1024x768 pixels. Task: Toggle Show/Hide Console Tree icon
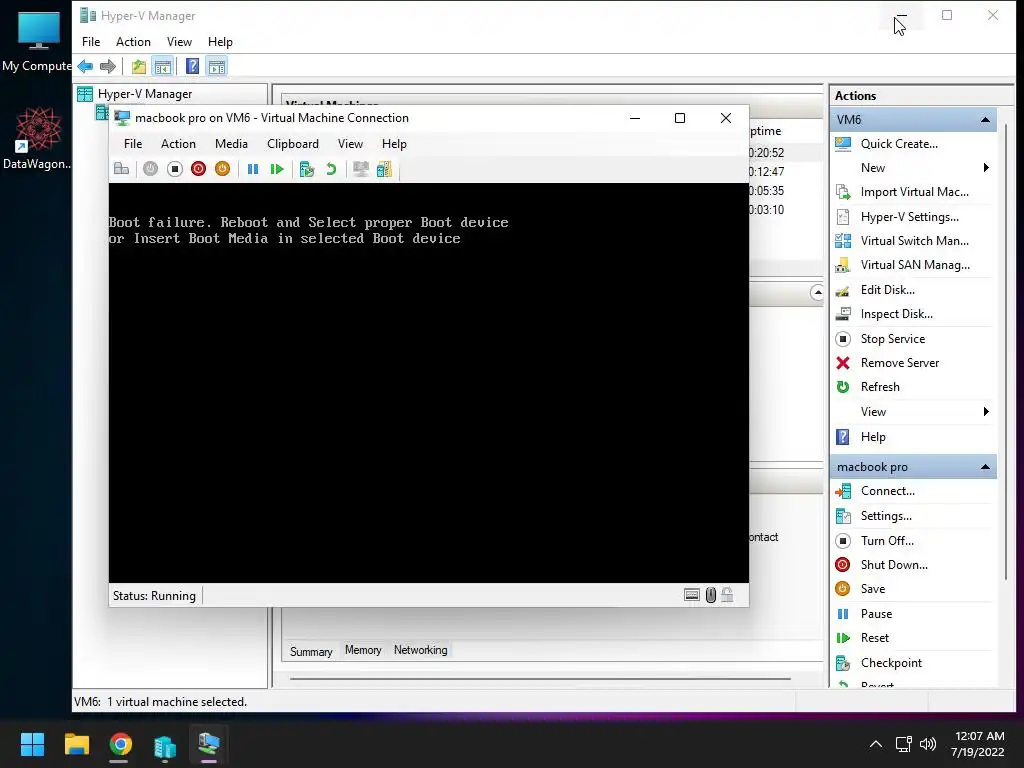coord(162,66)
